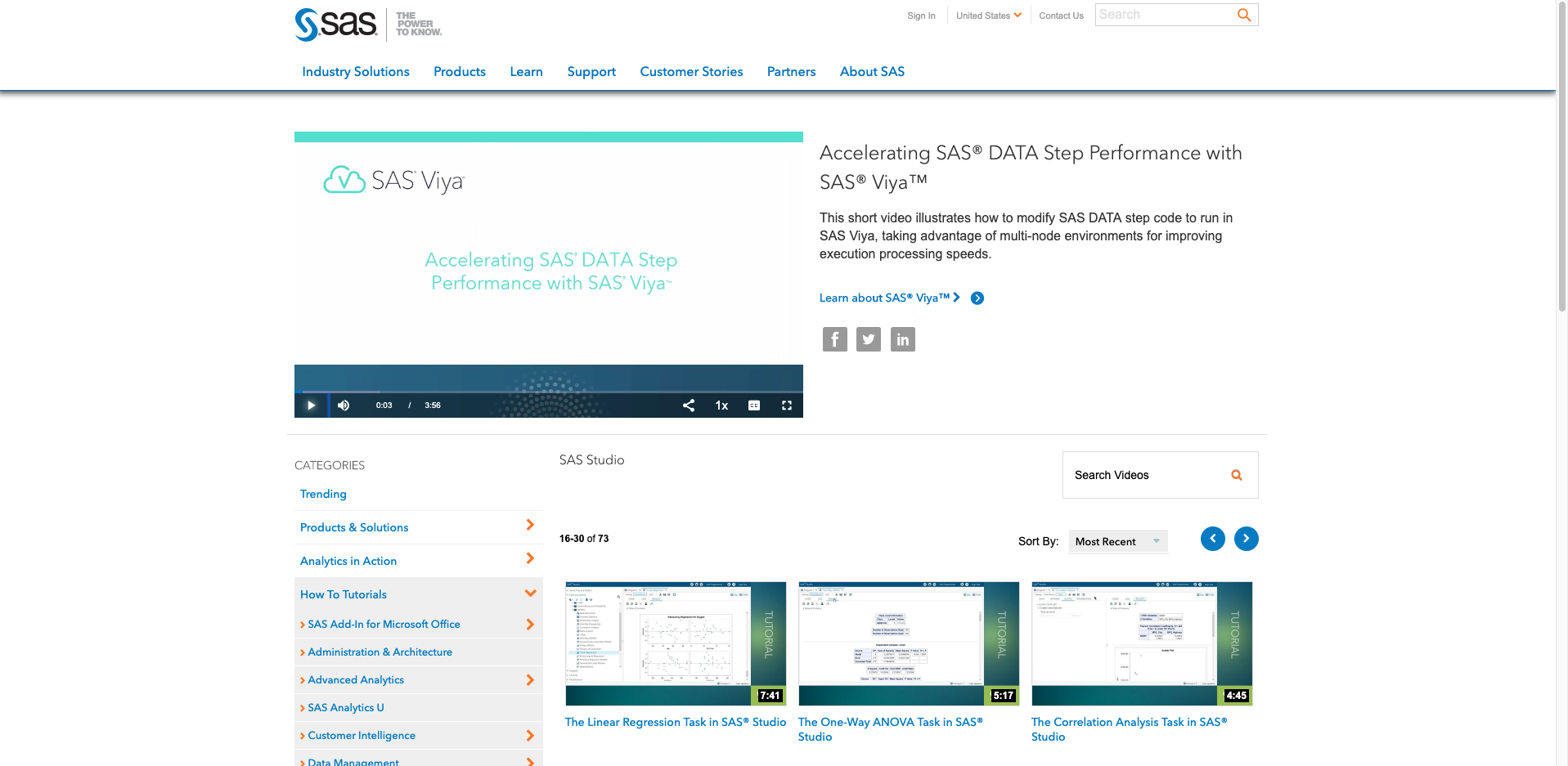Viewport: 1568px width, 766px height.
Task: Toggle closed captions in video player
Action: click(x=754, y=405)
